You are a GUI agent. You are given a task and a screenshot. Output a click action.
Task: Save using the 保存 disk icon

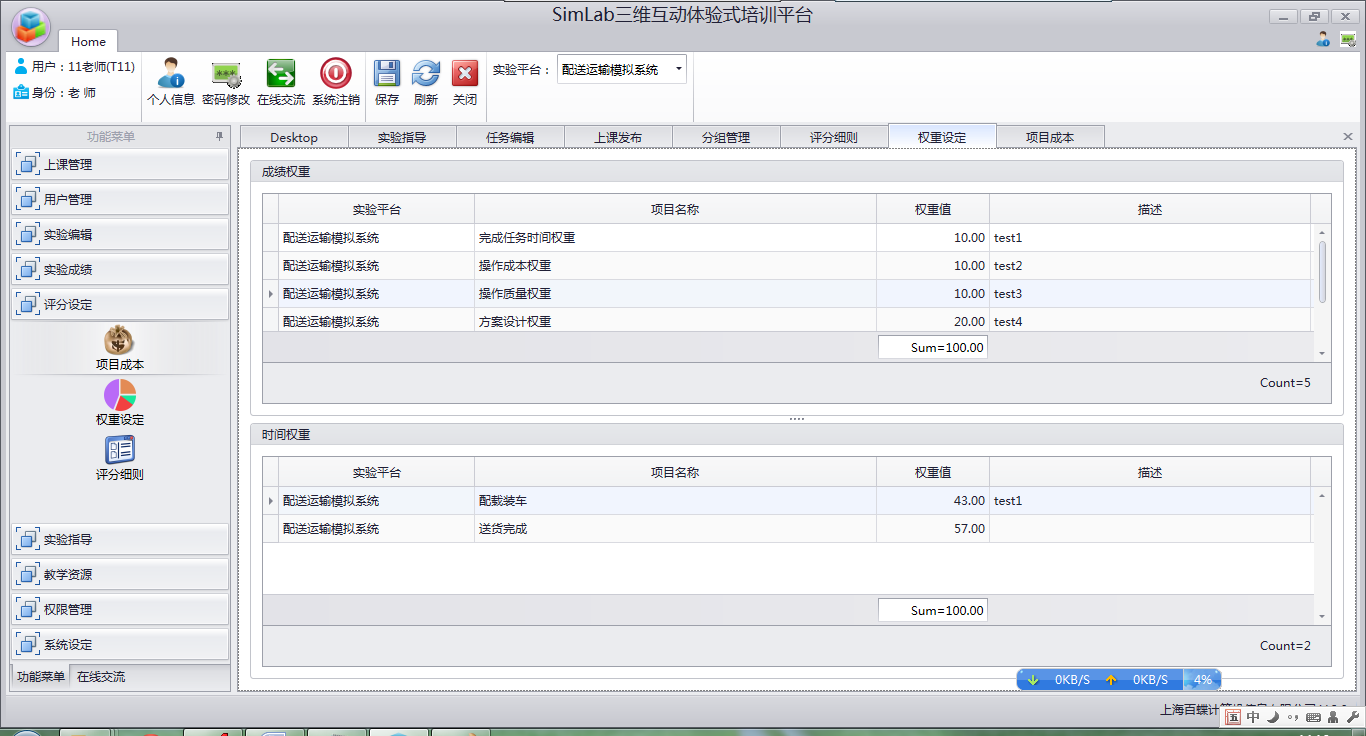click(x=387, y=75)
